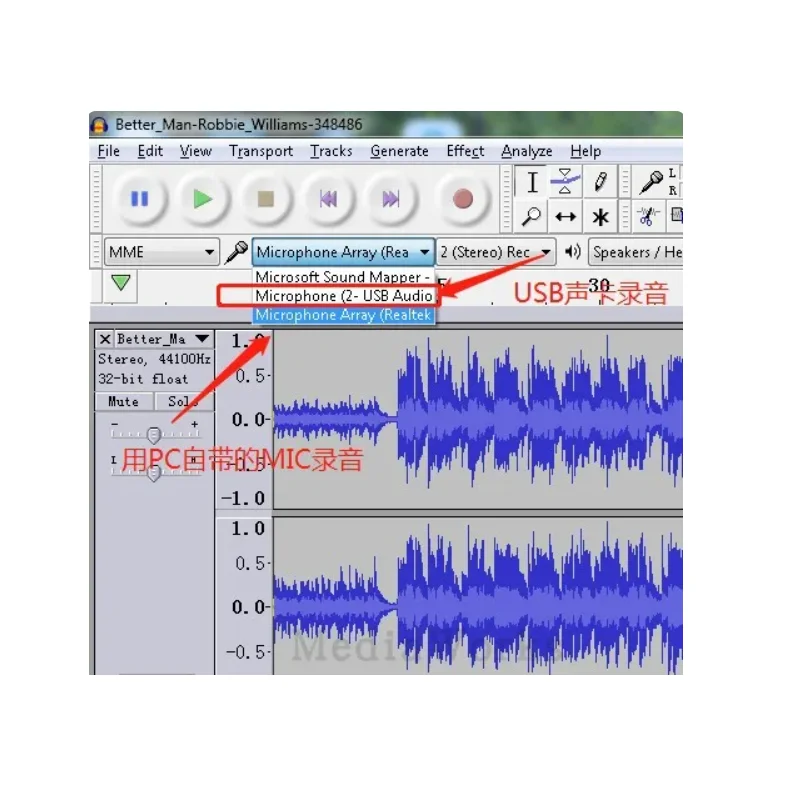Click the green Play button
800x800 pixels.
tap(202, 198)
